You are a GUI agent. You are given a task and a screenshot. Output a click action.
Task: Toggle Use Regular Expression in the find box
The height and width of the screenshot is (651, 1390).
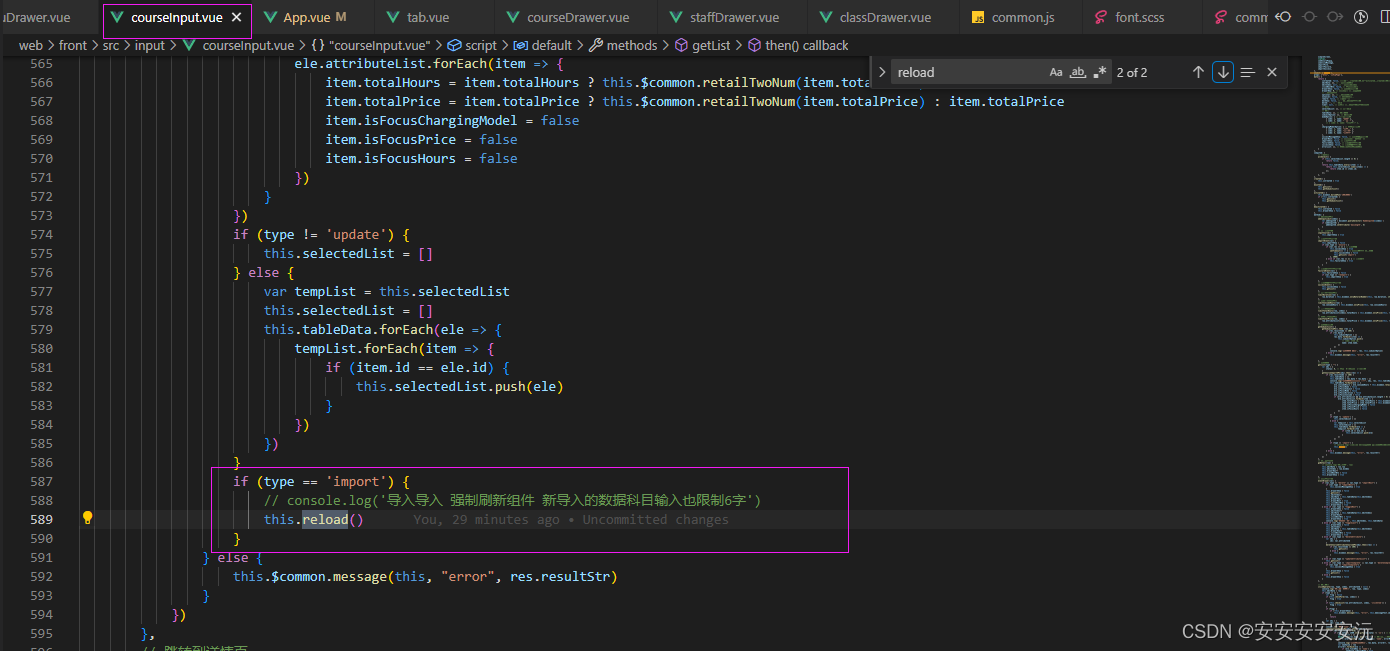pos(1100,72)
